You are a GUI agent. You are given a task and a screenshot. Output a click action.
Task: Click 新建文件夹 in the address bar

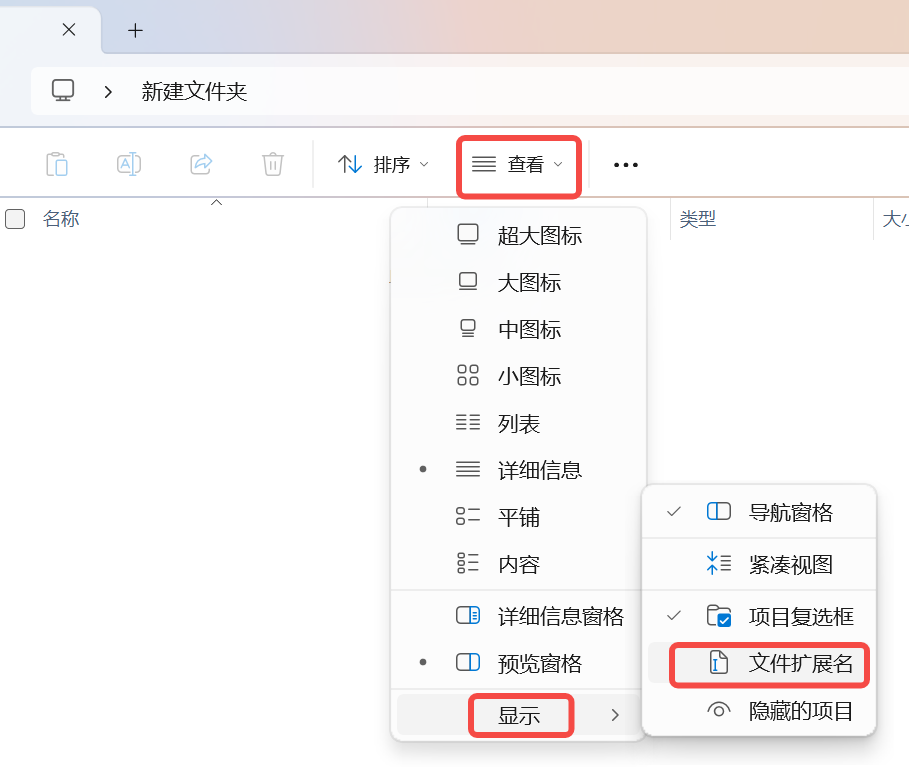click(x=194, y=92)
